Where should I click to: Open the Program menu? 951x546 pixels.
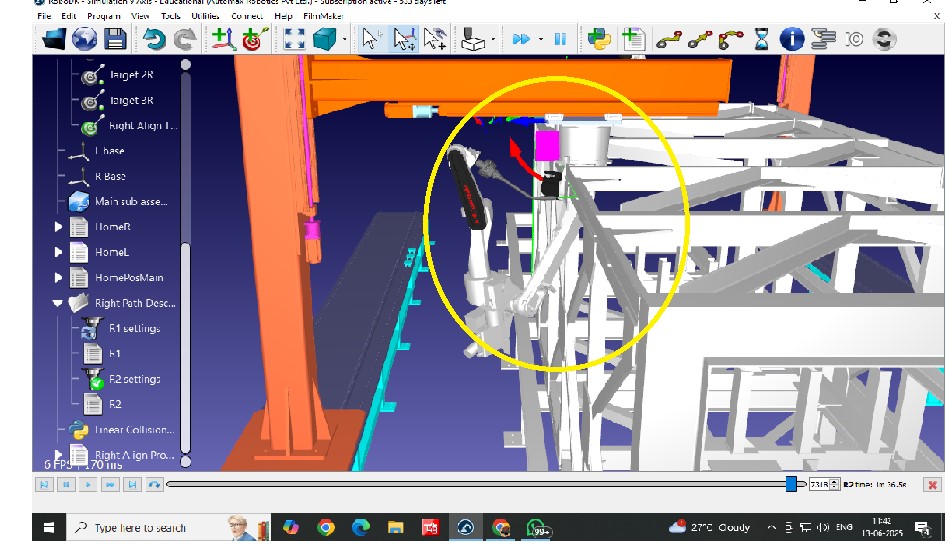point(105,16)
